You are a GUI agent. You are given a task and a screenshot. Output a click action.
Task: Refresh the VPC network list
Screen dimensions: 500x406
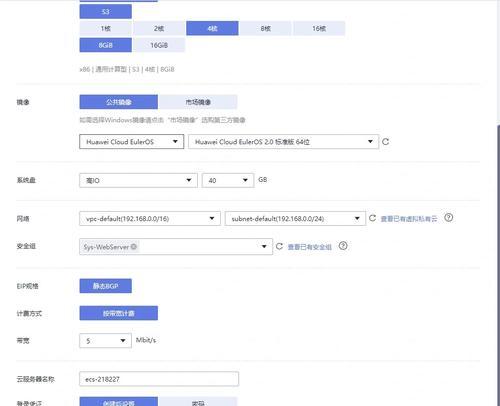pos(372,218)
